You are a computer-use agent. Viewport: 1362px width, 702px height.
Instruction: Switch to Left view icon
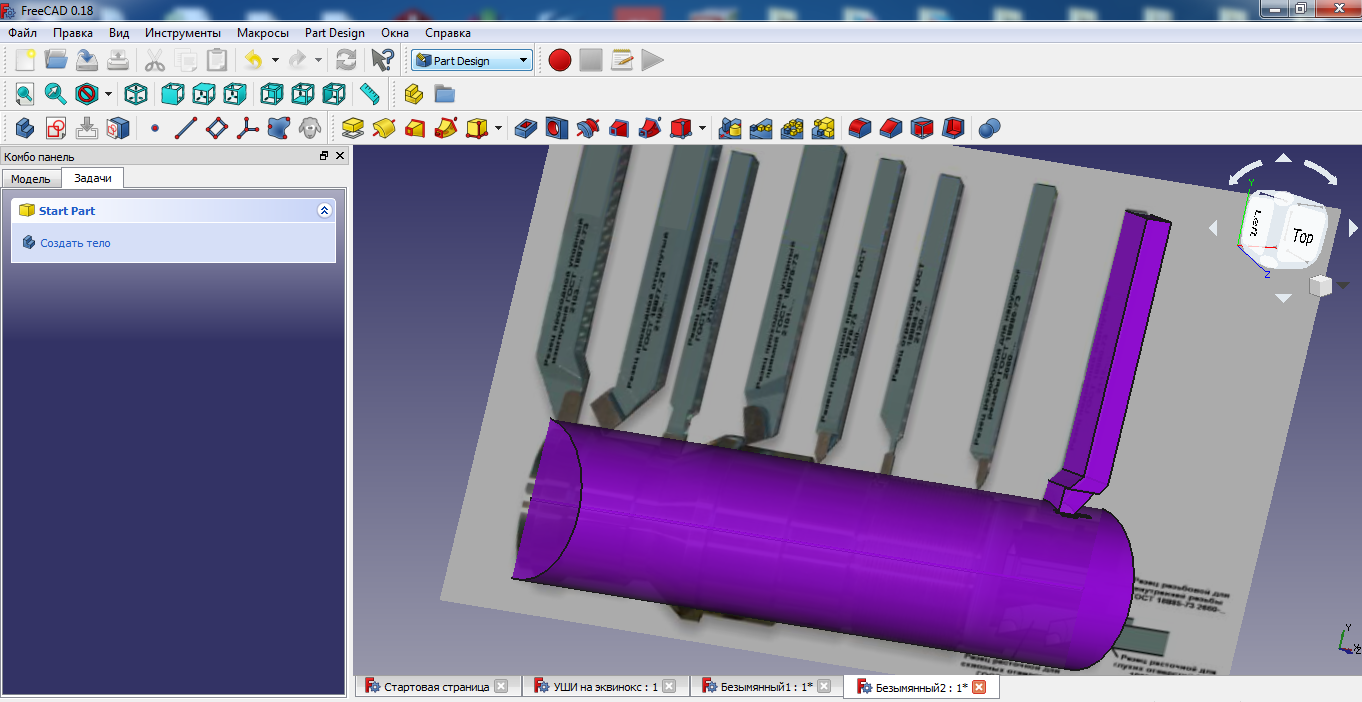(333, 94)
